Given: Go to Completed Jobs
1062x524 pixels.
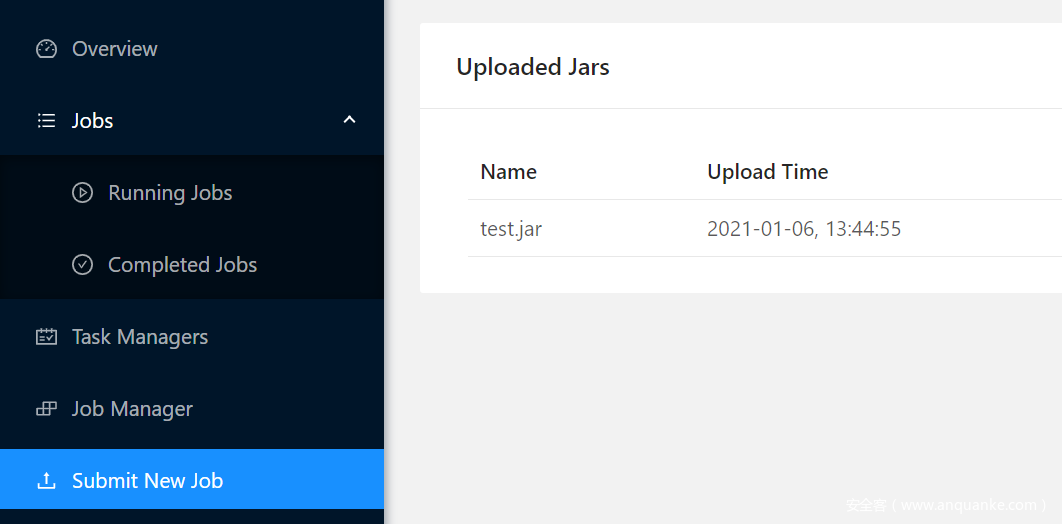Looking at the screenshot, I should point(192,265).
